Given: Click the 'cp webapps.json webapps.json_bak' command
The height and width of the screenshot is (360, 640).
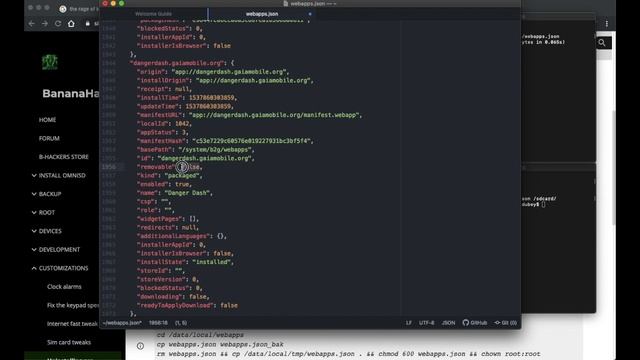Looking at the screenshot, I should 220,344.
